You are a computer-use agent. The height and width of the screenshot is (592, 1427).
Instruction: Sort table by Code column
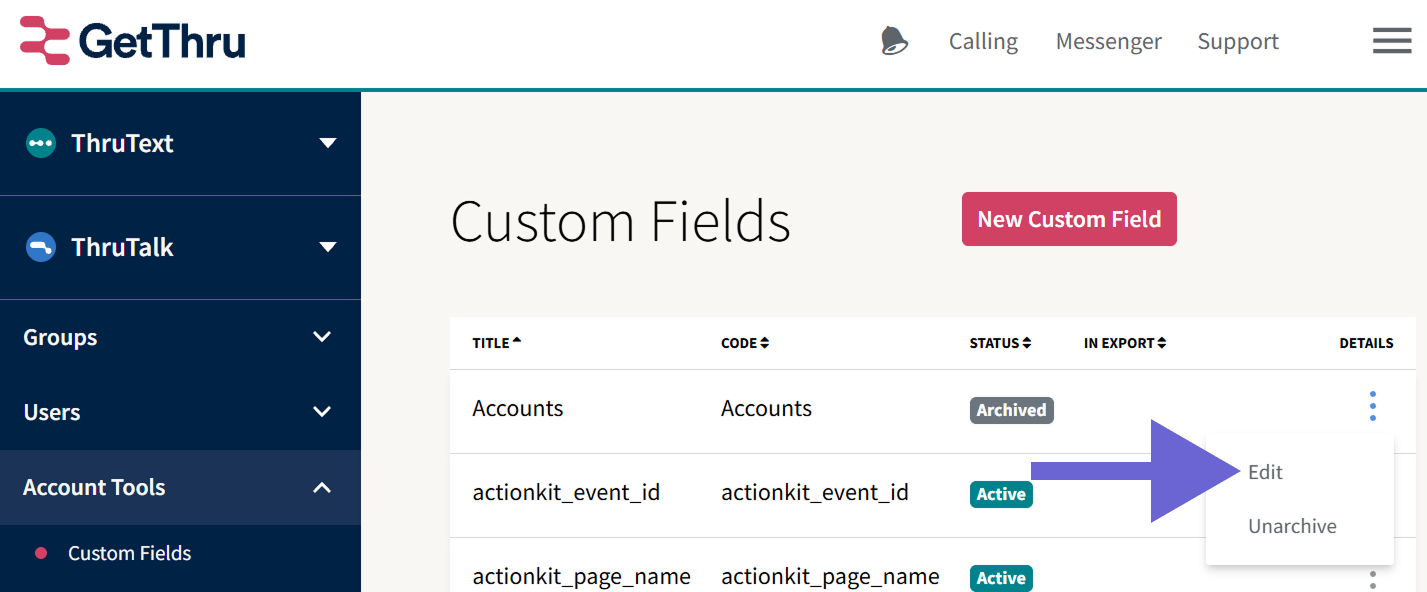pyautogui.click(x=745, y=343)
